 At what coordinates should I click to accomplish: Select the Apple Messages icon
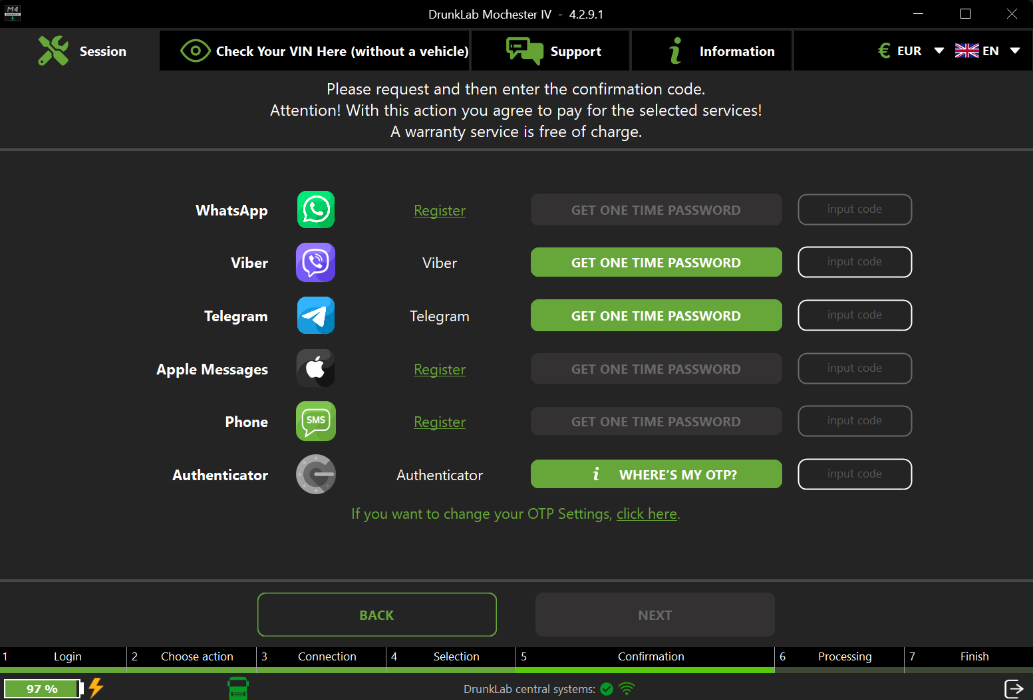[x=315, y=368]
